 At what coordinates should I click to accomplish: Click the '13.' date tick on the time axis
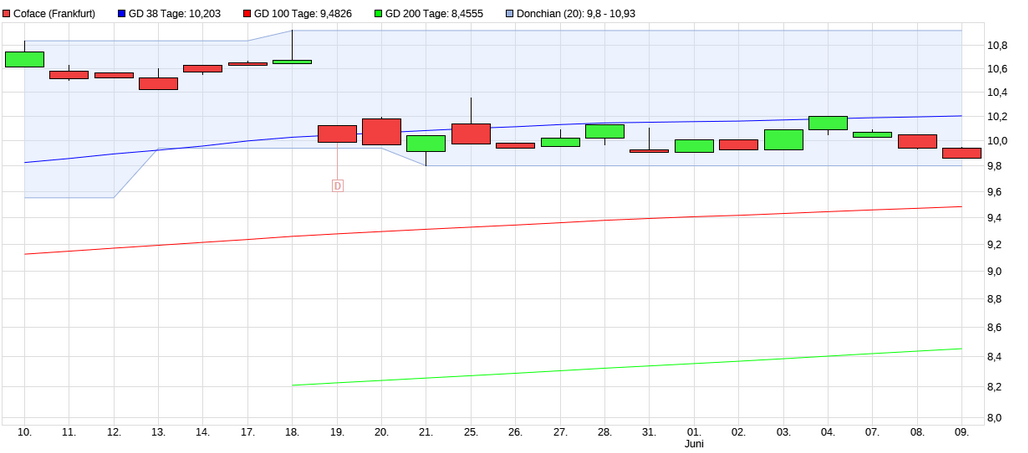click(x=158, y=431)
